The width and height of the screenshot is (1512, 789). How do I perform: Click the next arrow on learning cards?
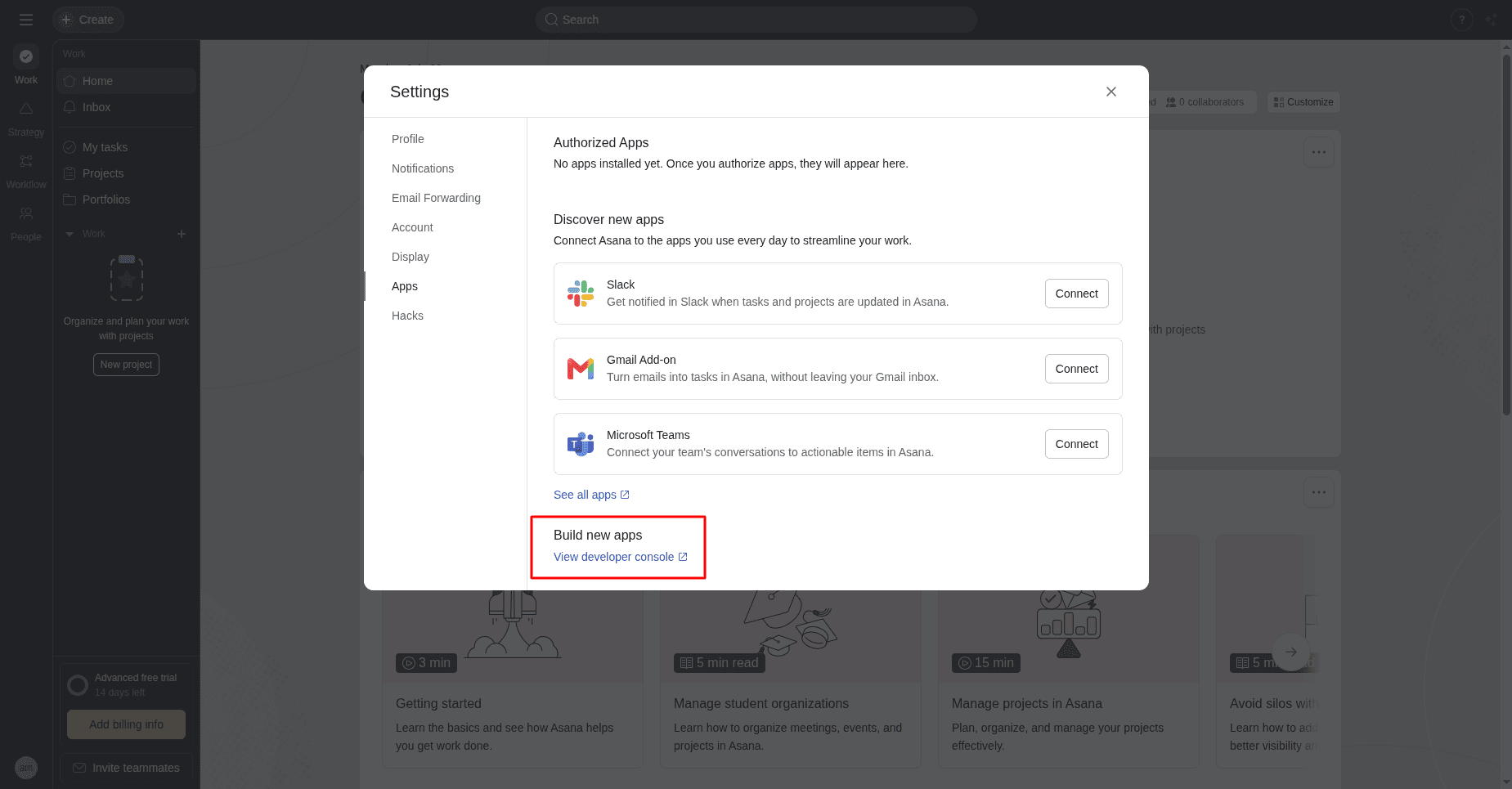(x=1291, y=652)
